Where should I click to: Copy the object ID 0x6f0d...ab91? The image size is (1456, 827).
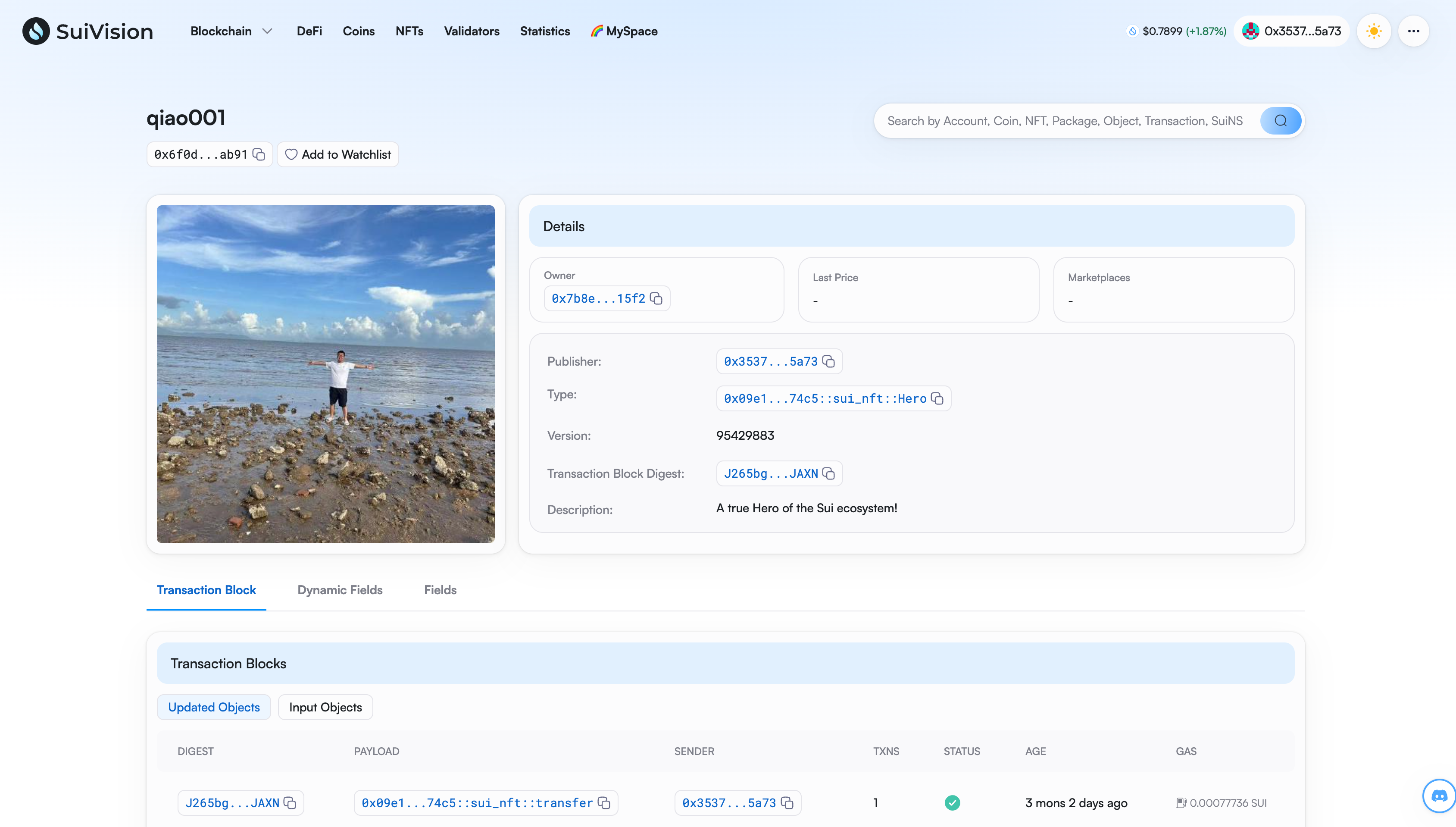click(x=259, y=154)
